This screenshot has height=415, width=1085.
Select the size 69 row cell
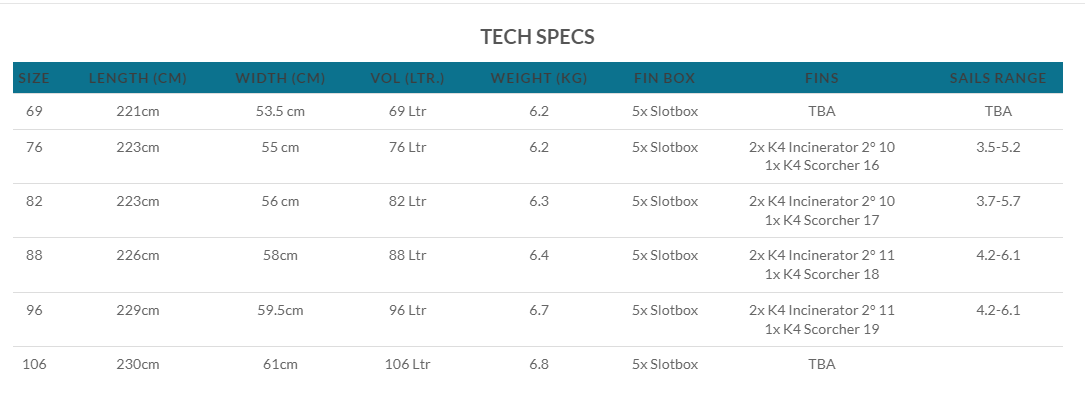tap(34, 111)
